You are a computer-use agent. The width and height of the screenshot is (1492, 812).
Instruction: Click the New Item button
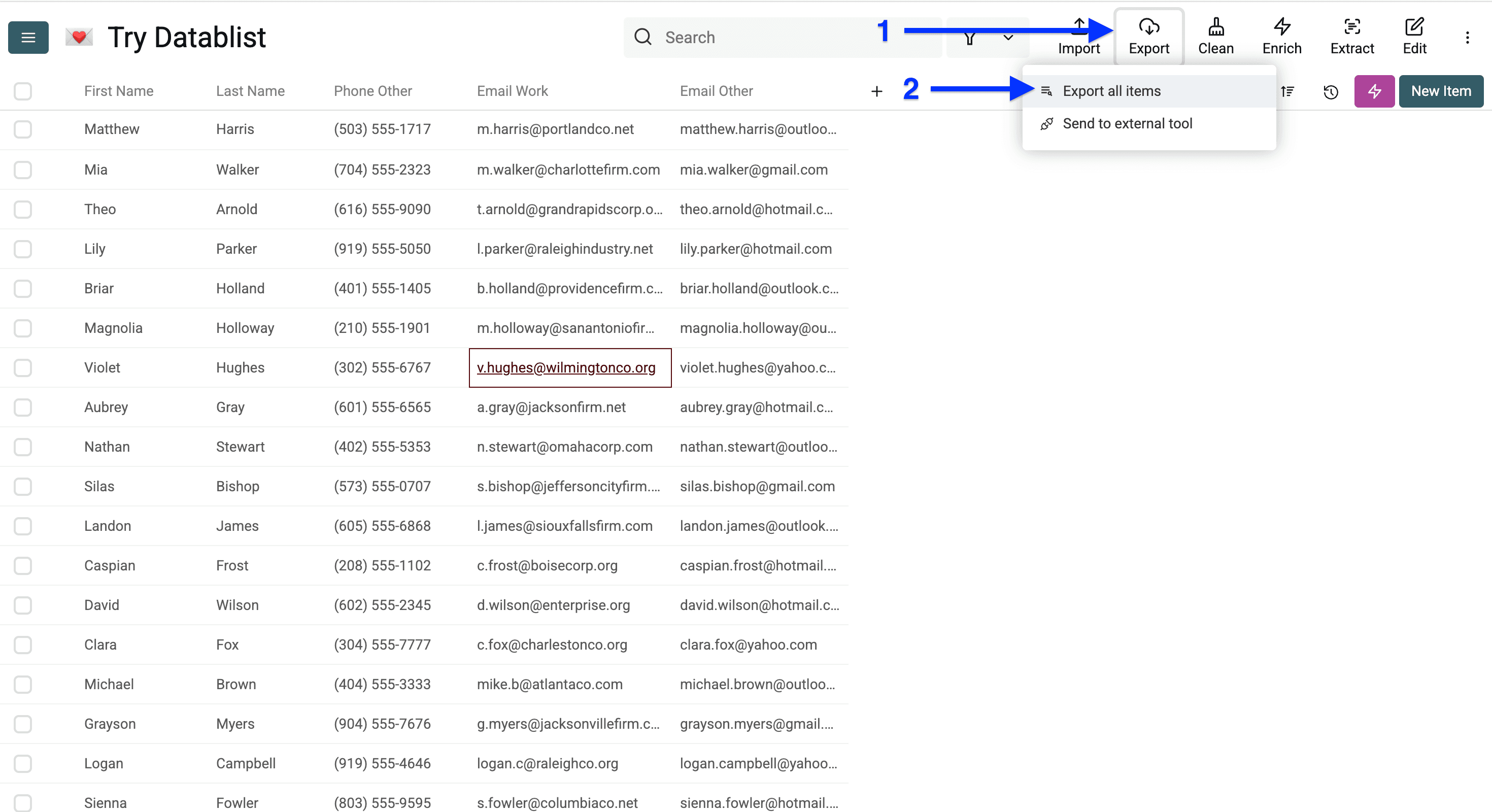click(1441, 91)
